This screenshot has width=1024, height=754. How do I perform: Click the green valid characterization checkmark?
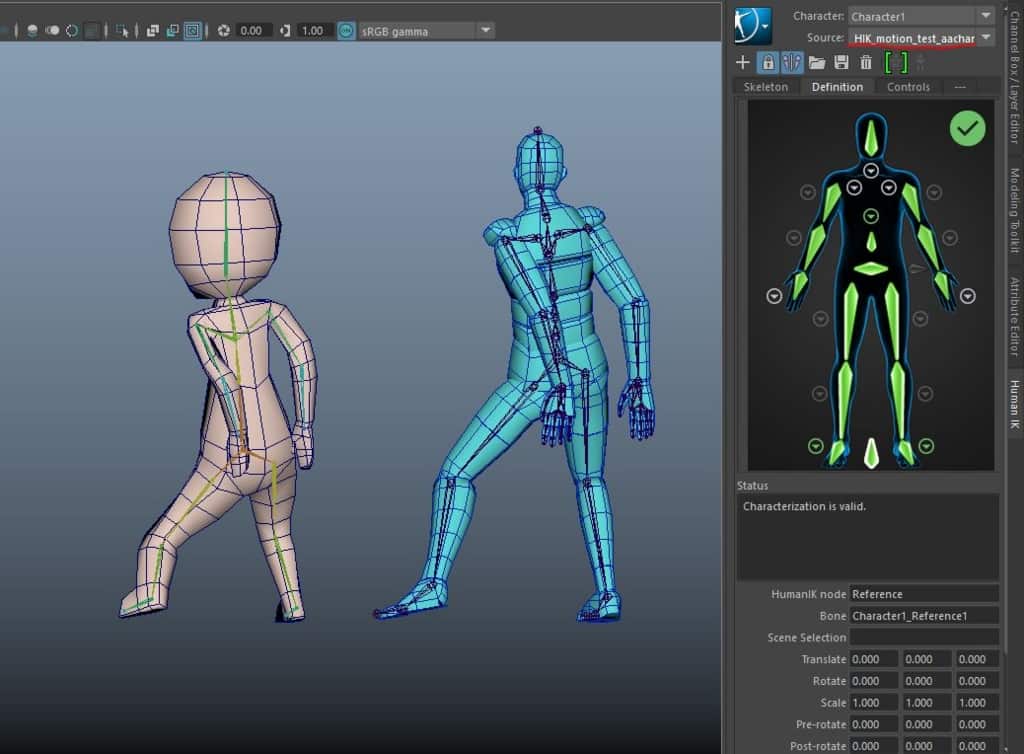coord(967,128)
